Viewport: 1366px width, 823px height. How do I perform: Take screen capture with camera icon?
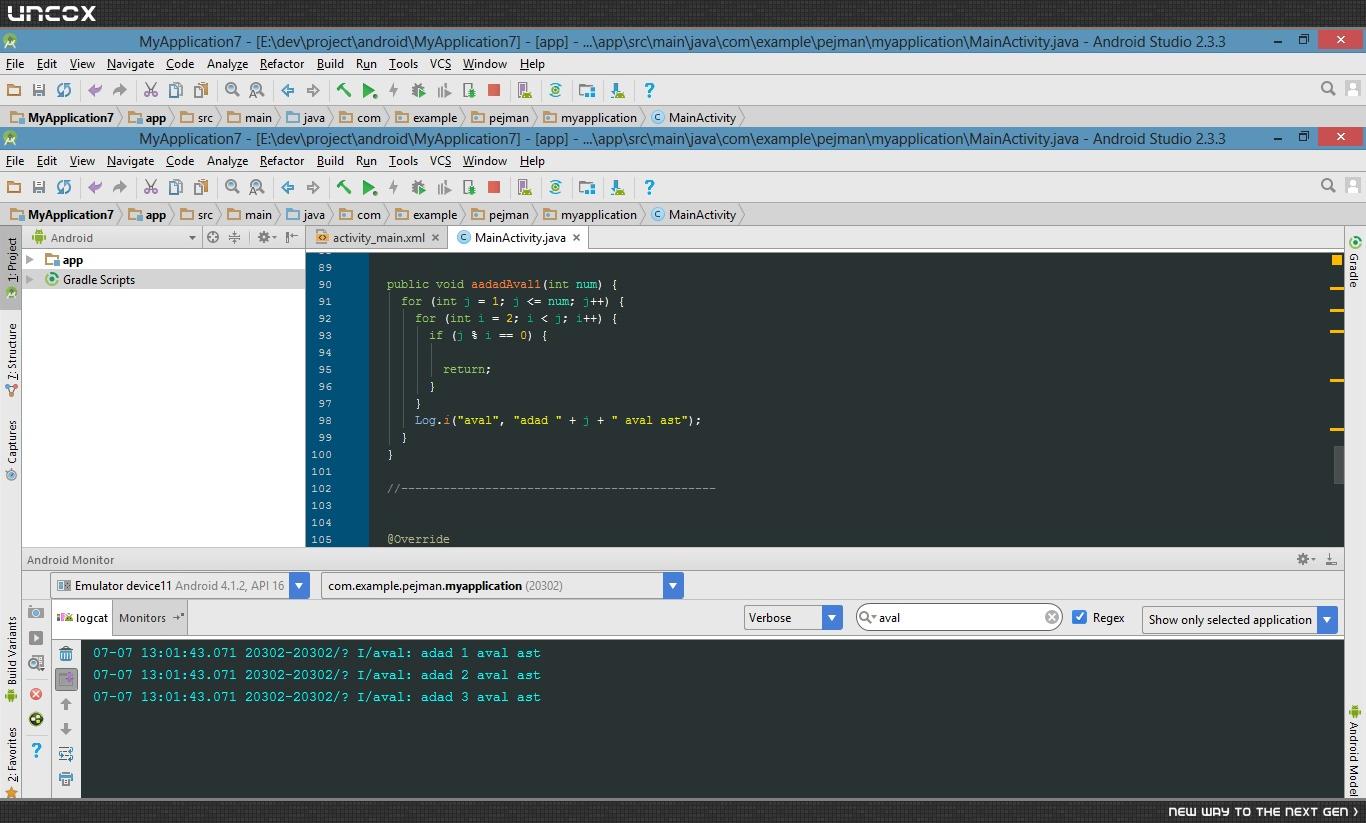(x=36, y=612)
